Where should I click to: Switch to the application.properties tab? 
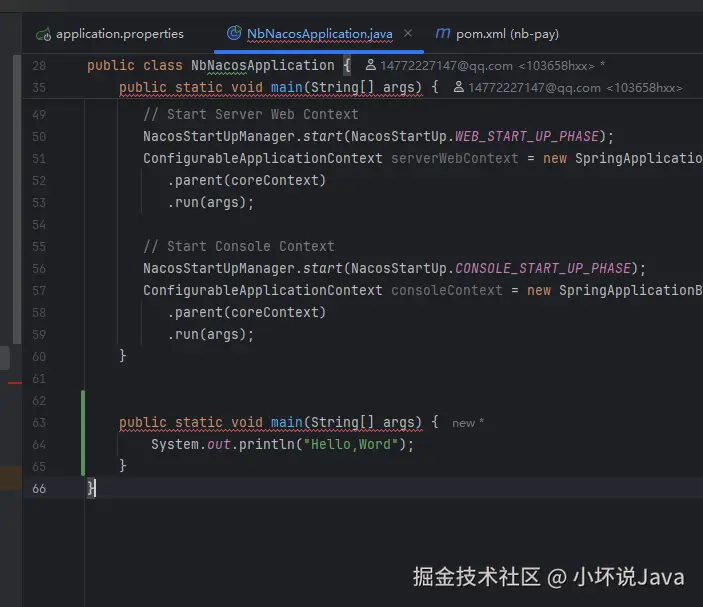tap(110, 34)
